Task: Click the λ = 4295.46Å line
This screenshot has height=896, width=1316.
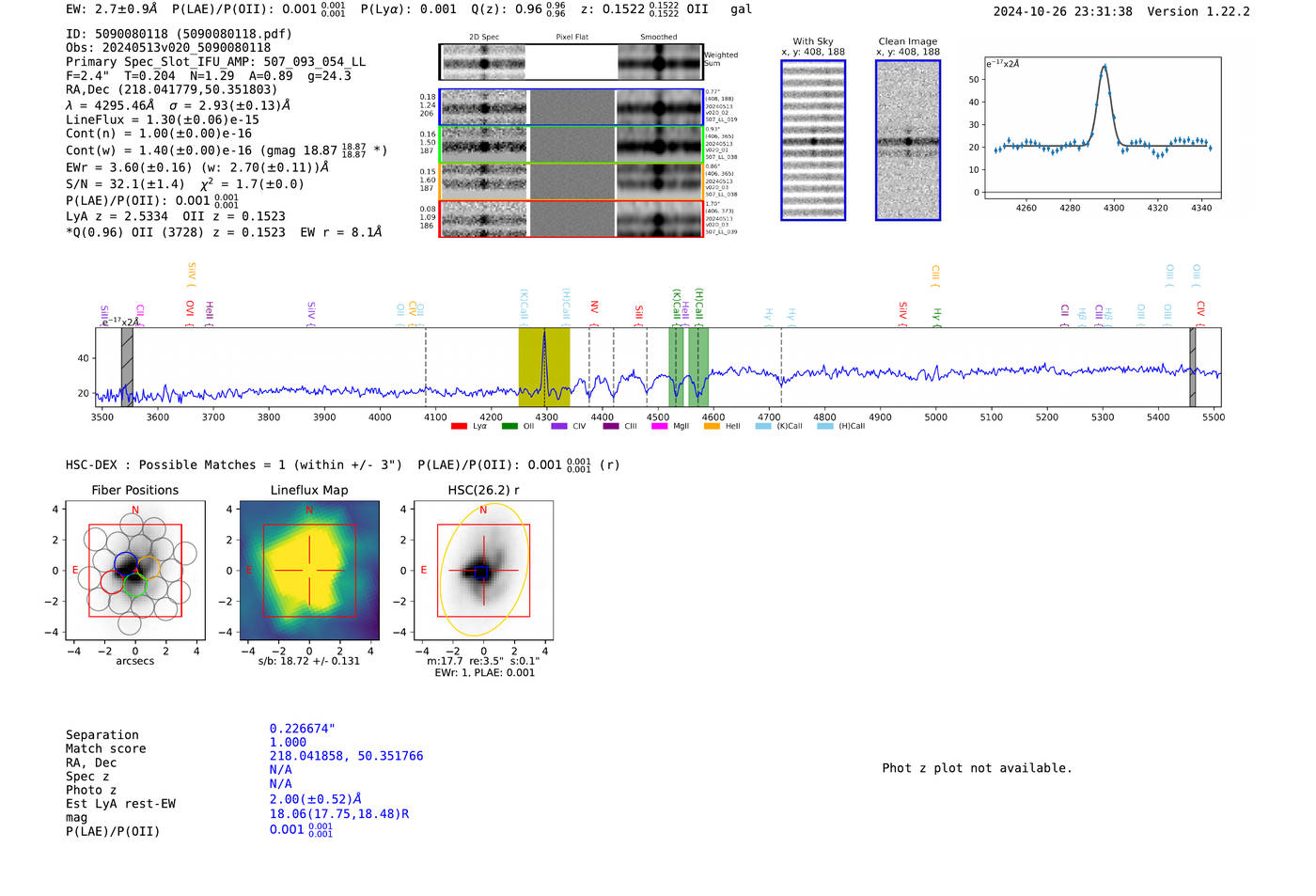Action: click(179, 105)
